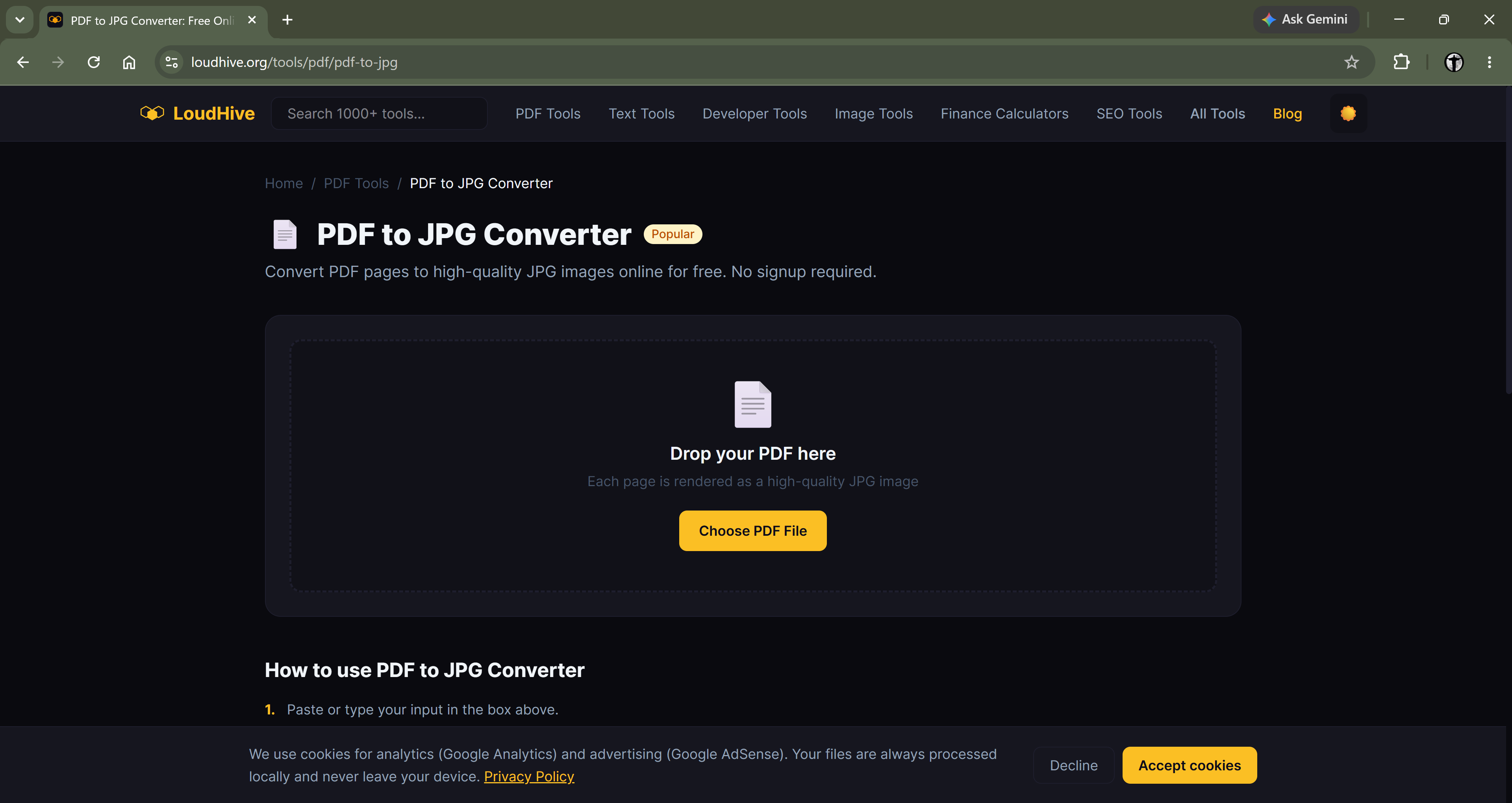The height and width of the screenshot is (803, 1512).
Task: Bookmark this page with the star icon
Action: pos(1351,62)
